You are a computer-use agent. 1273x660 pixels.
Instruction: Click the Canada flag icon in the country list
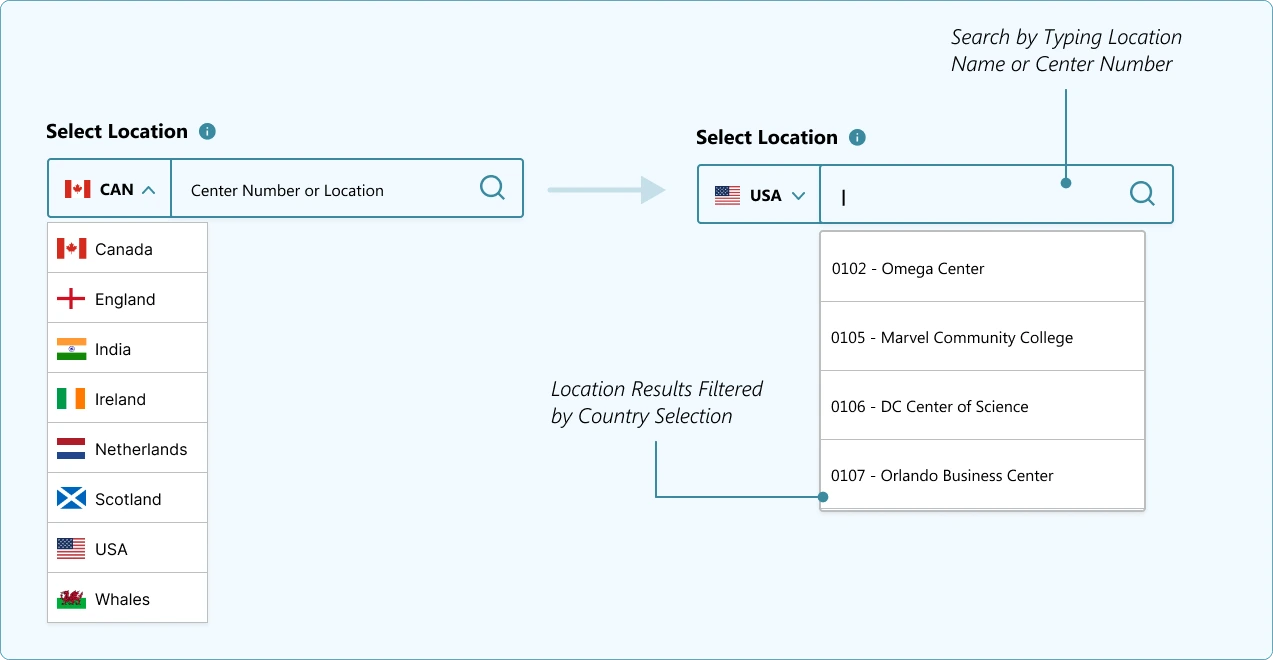pyautogui.click(x=71, y=248)
